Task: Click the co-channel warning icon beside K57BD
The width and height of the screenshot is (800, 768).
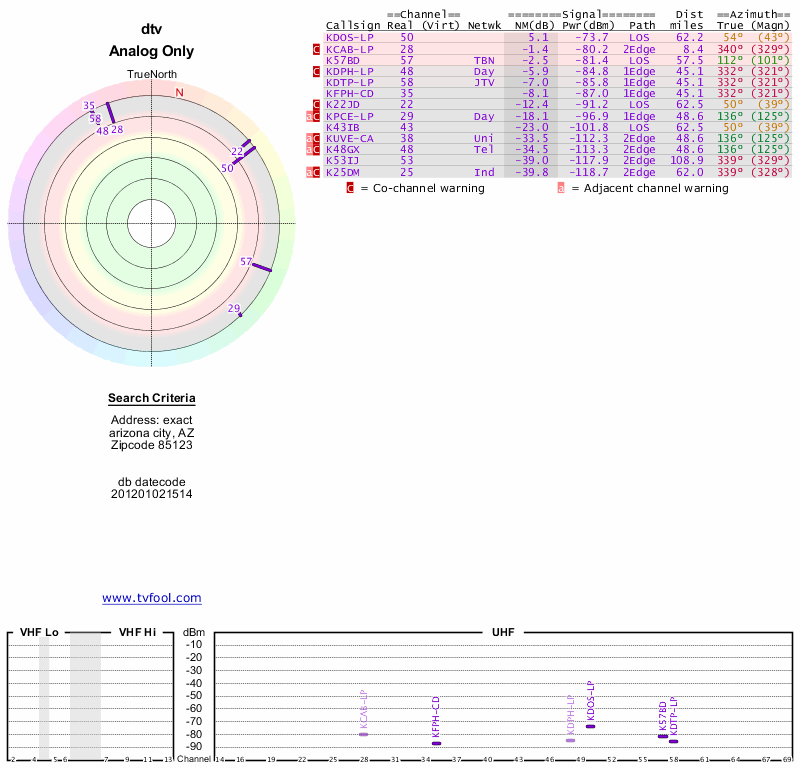Action: click(317, 60)
